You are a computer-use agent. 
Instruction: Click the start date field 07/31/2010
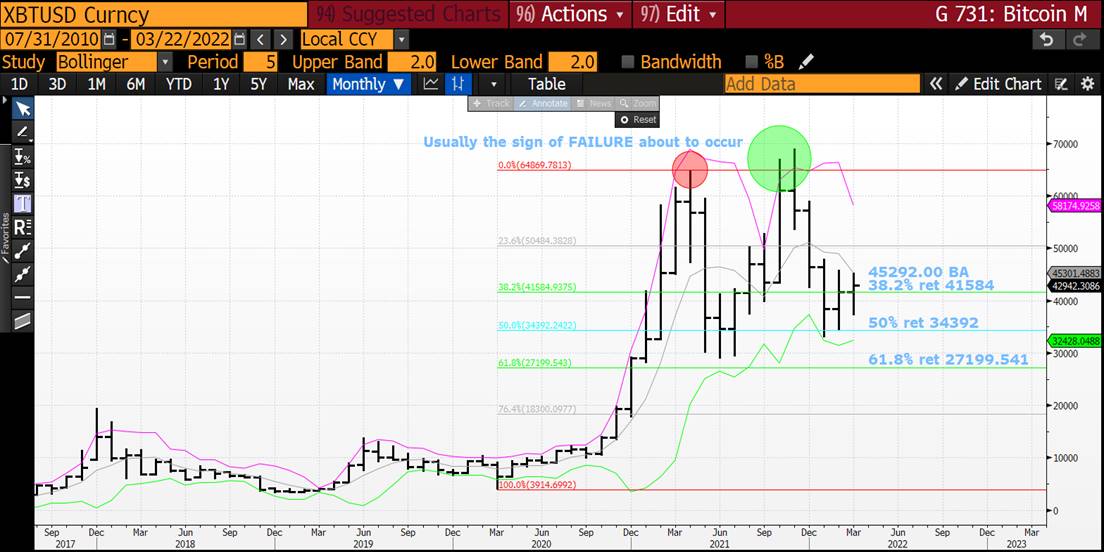[52, 39]
